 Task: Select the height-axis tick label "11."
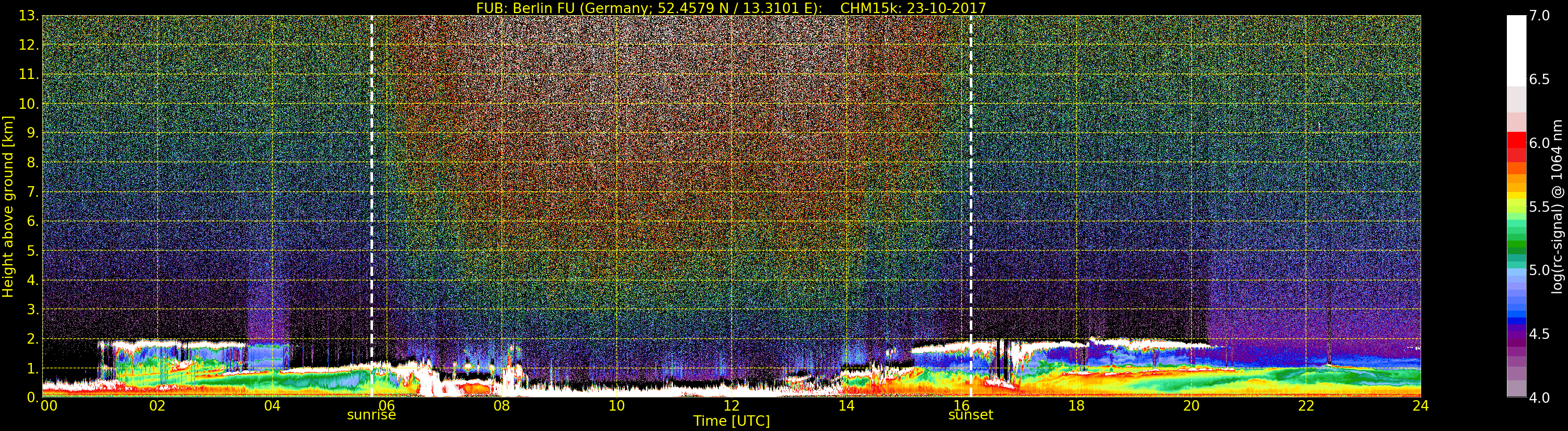click(x=29, y=74)
